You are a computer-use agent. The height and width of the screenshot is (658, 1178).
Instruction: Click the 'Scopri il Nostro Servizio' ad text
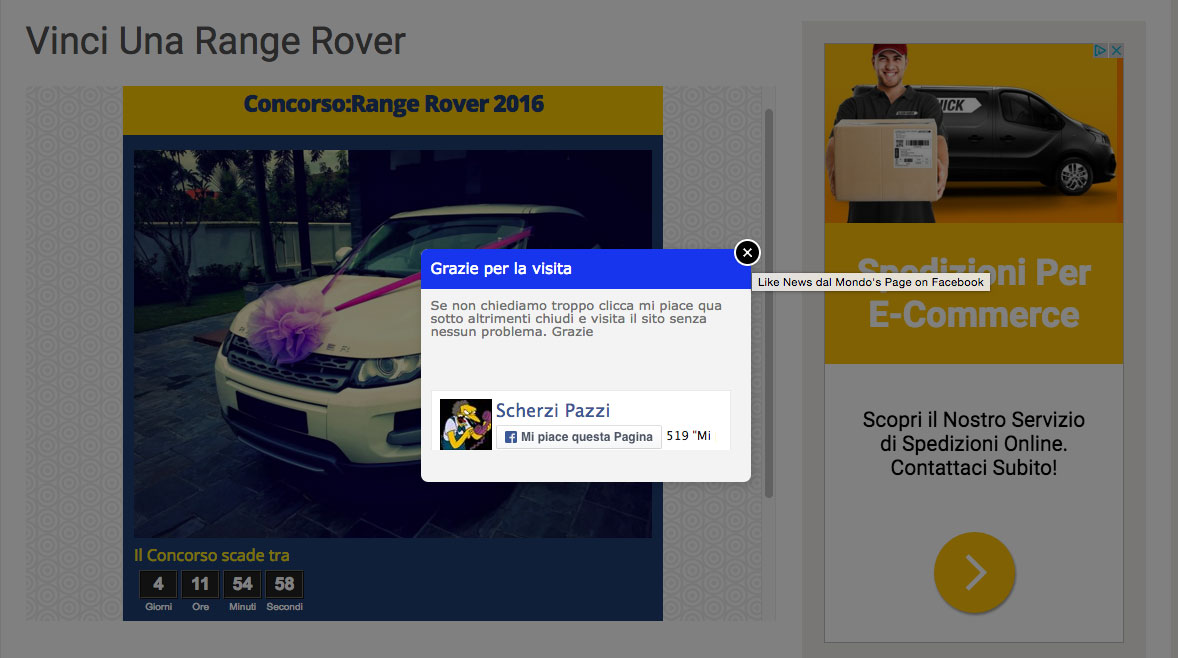pos(974,443)
